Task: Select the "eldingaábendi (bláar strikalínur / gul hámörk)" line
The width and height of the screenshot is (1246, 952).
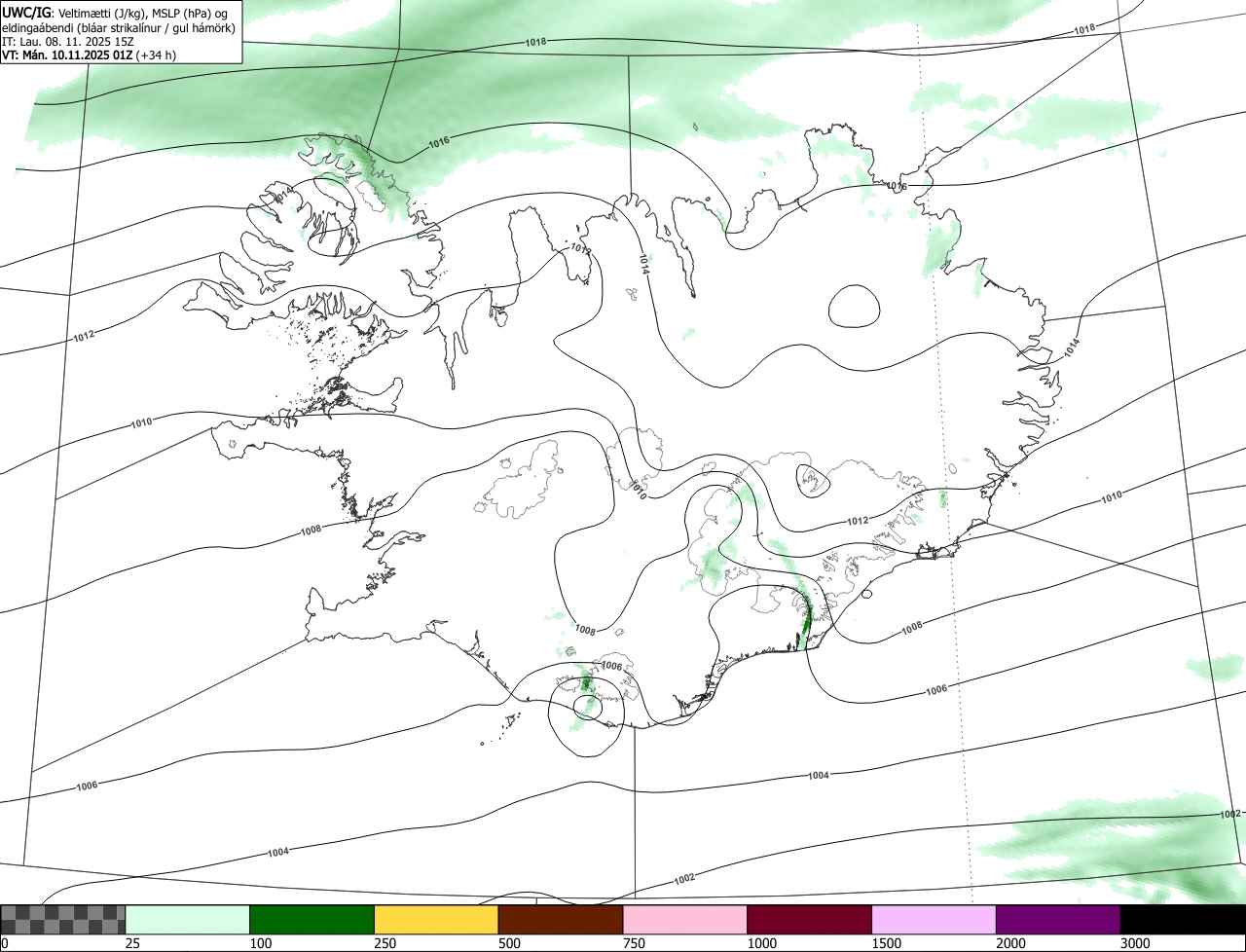Action: pyautogui.click(x=119, y=27)
